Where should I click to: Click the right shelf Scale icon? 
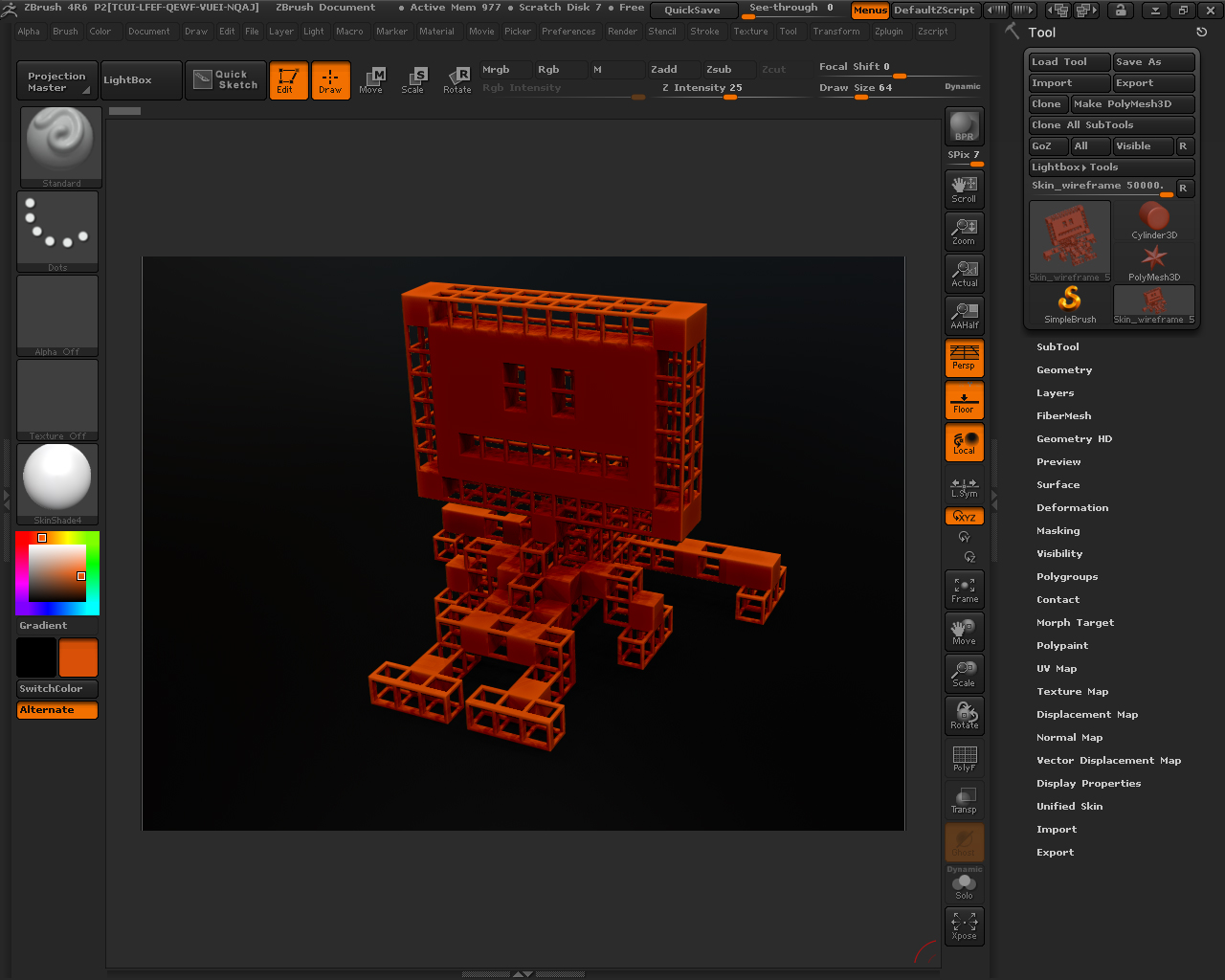click(964, 672)
